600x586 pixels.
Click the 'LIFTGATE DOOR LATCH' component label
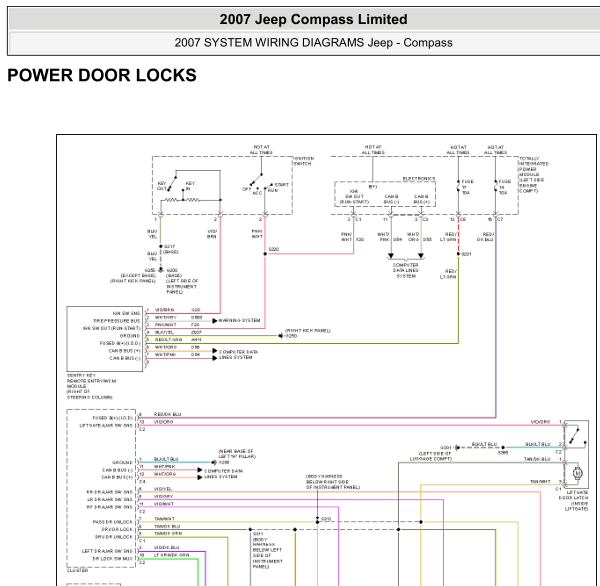tap(573, 501)
